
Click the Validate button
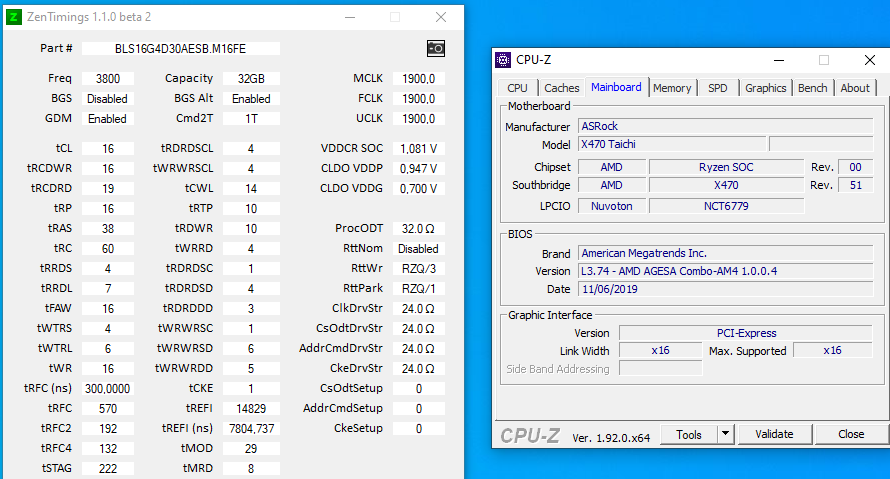774,434
